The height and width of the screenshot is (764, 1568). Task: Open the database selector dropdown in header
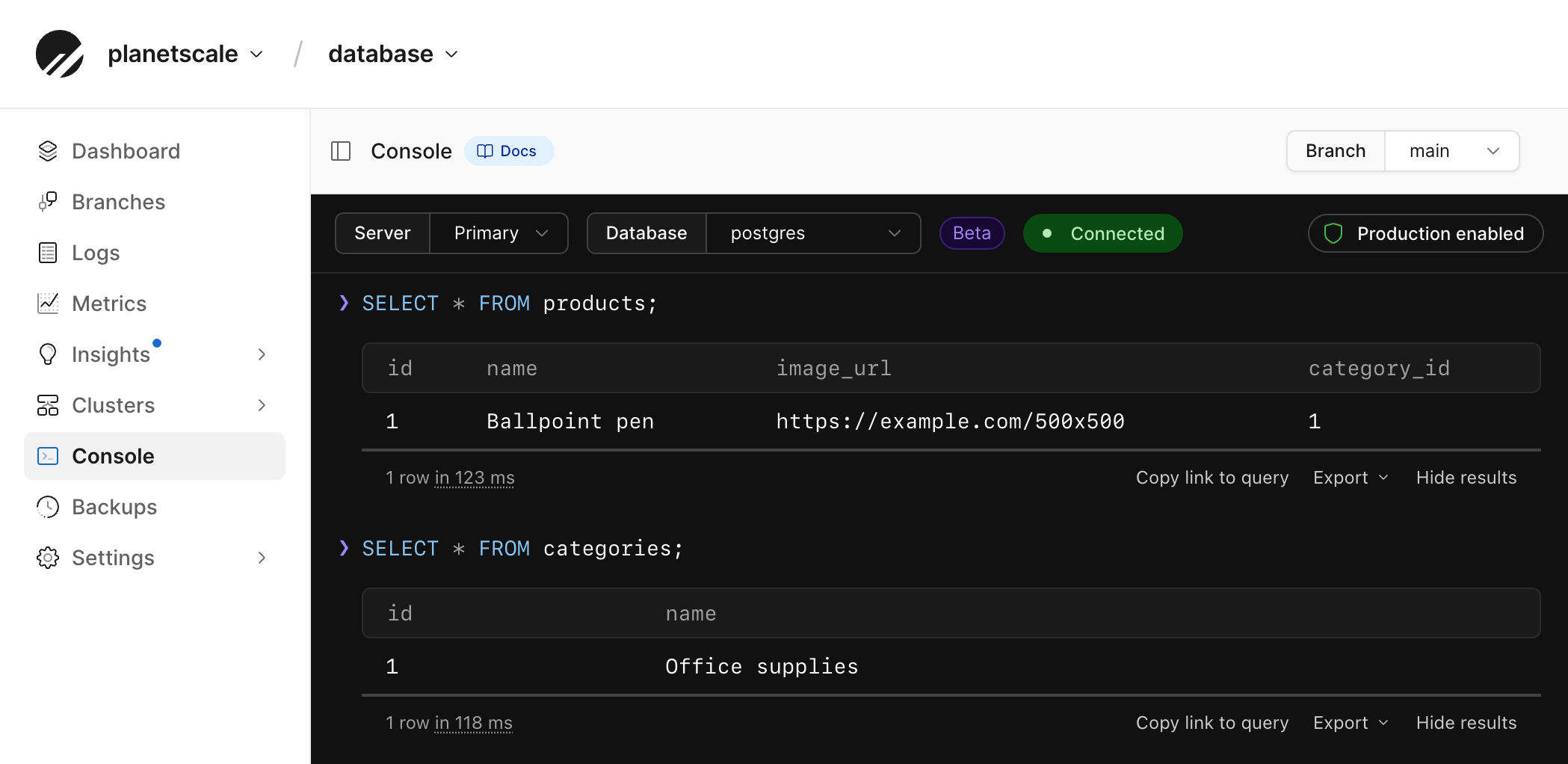tap(393, 54)
